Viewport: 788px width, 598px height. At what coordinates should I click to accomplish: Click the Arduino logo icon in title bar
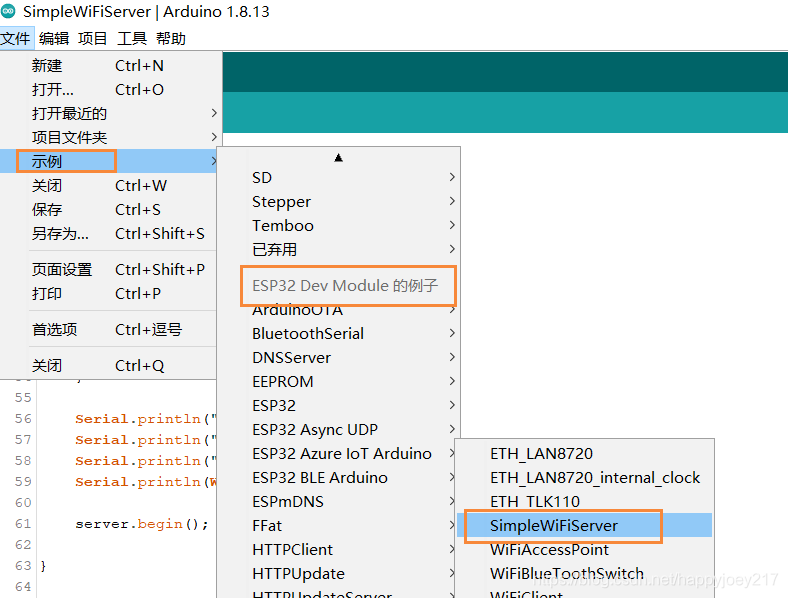(x=9, y=11)
